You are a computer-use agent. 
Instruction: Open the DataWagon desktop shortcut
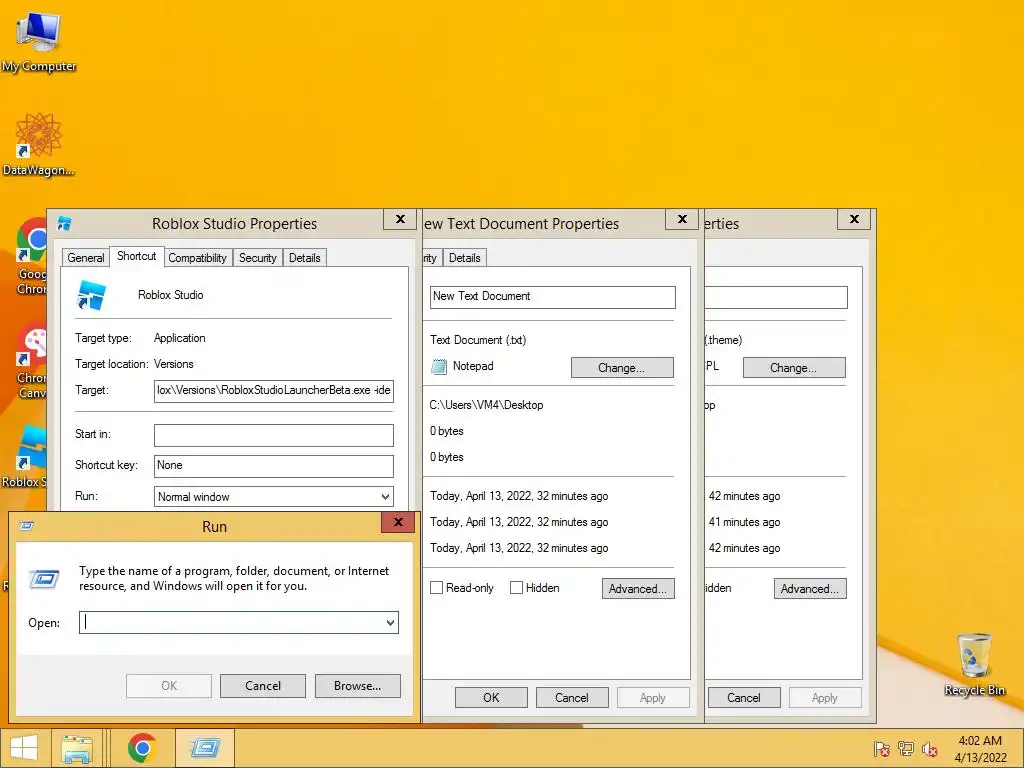39,144
